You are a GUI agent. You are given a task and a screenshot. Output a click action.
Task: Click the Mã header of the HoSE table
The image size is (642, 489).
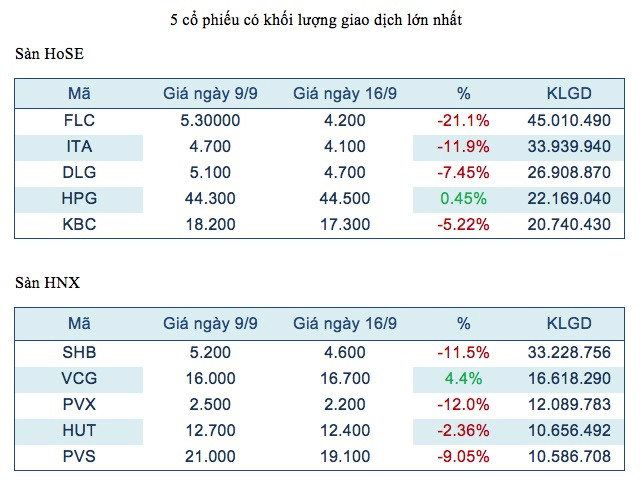click(79, 94)
